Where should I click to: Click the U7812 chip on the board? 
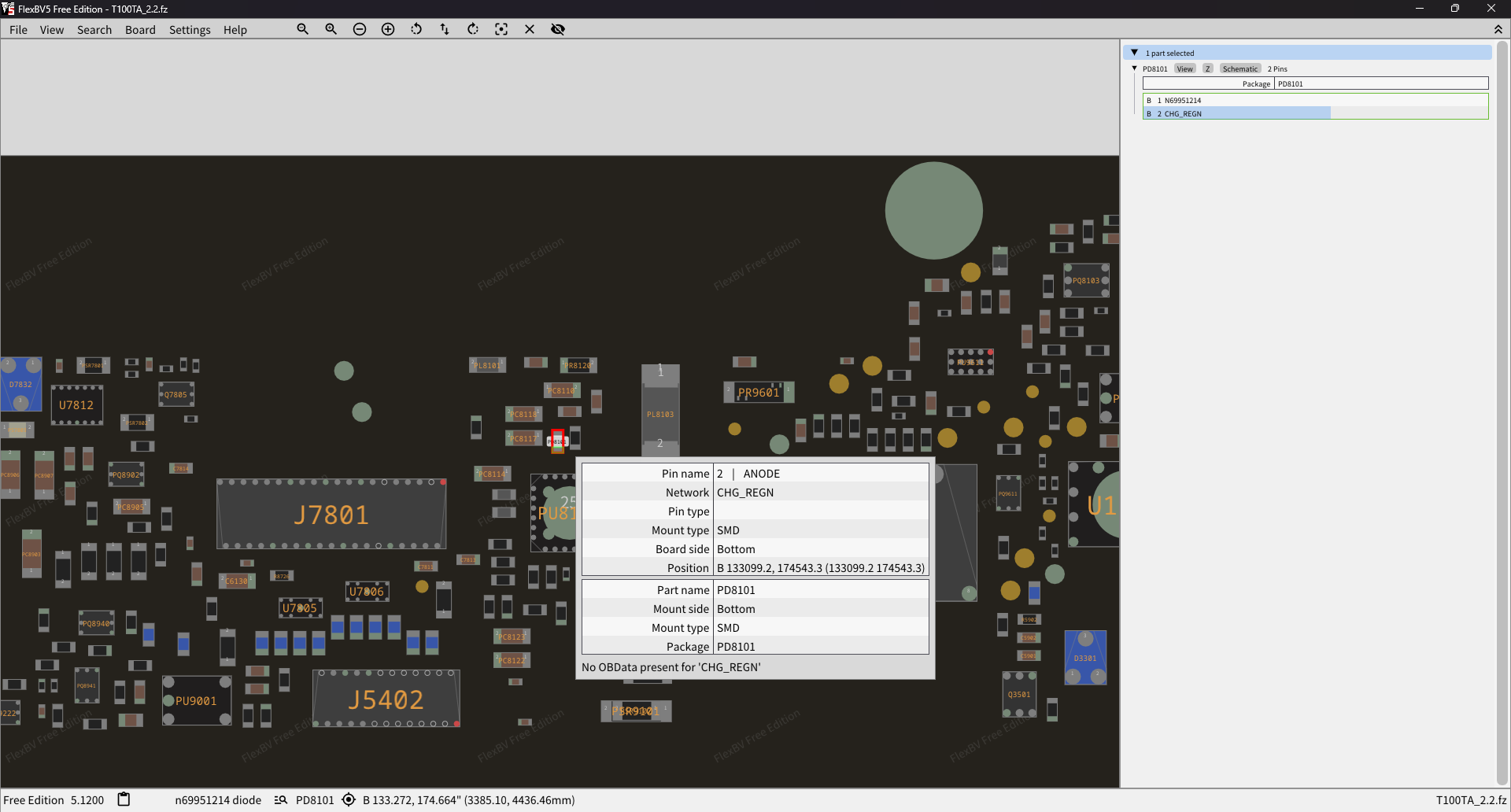pyautogui.click(x=76, y=405)
